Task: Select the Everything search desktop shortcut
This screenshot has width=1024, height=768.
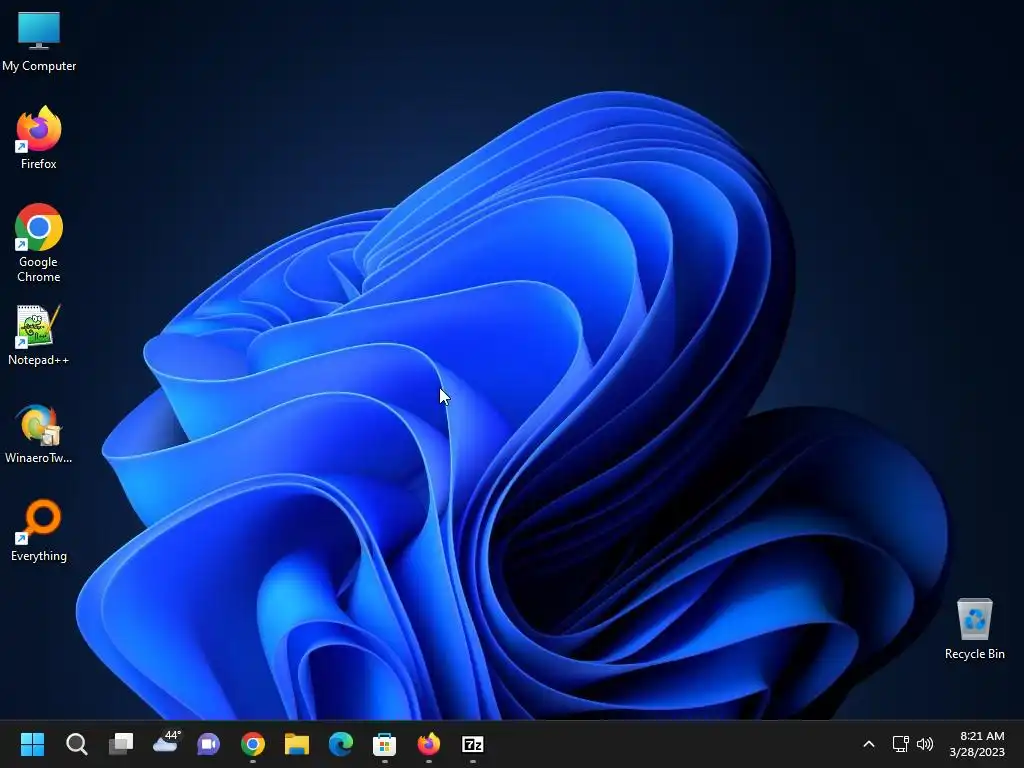Action: [39, 531]
